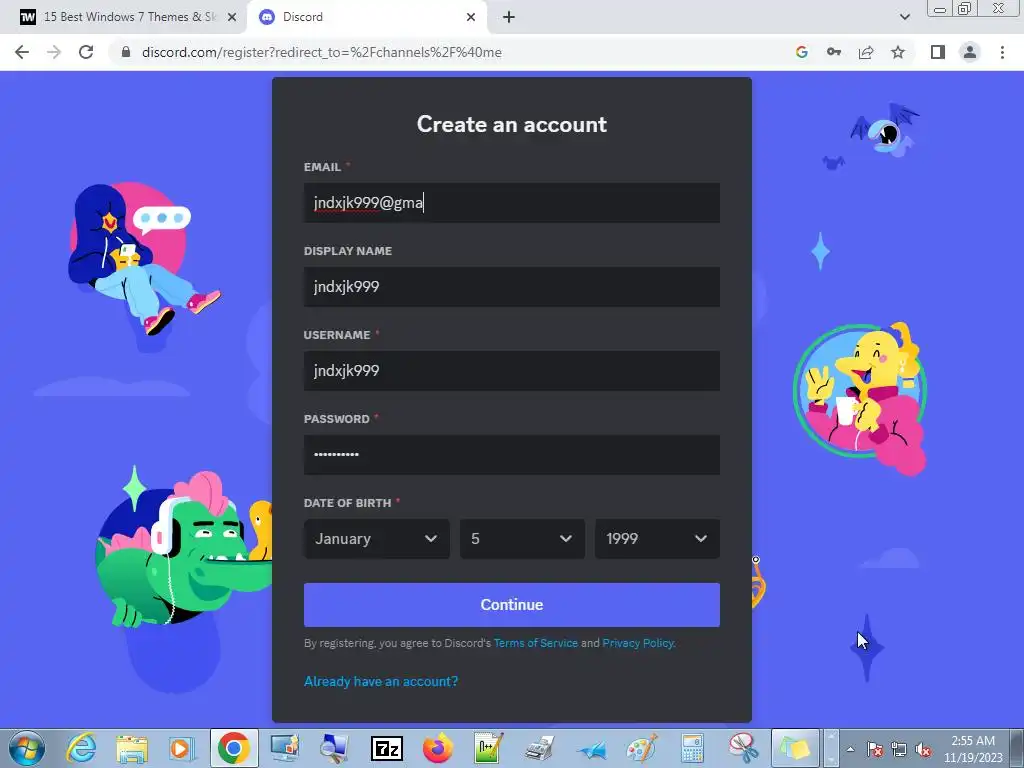The image size is (1024, 768).
Task: Click Chrome icon in taskbar
Action: click(233, 748)
